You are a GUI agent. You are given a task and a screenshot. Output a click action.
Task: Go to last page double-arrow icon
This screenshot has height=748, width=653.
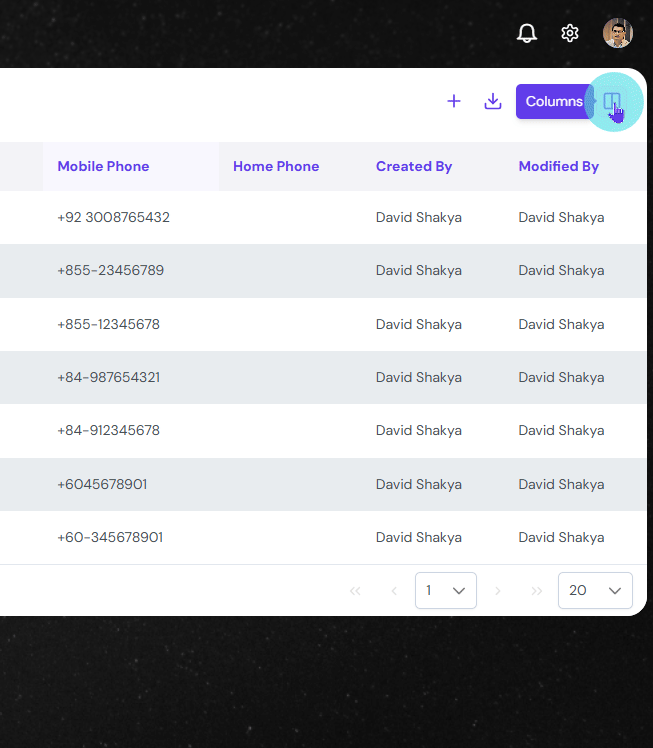(x=536, y=591)
